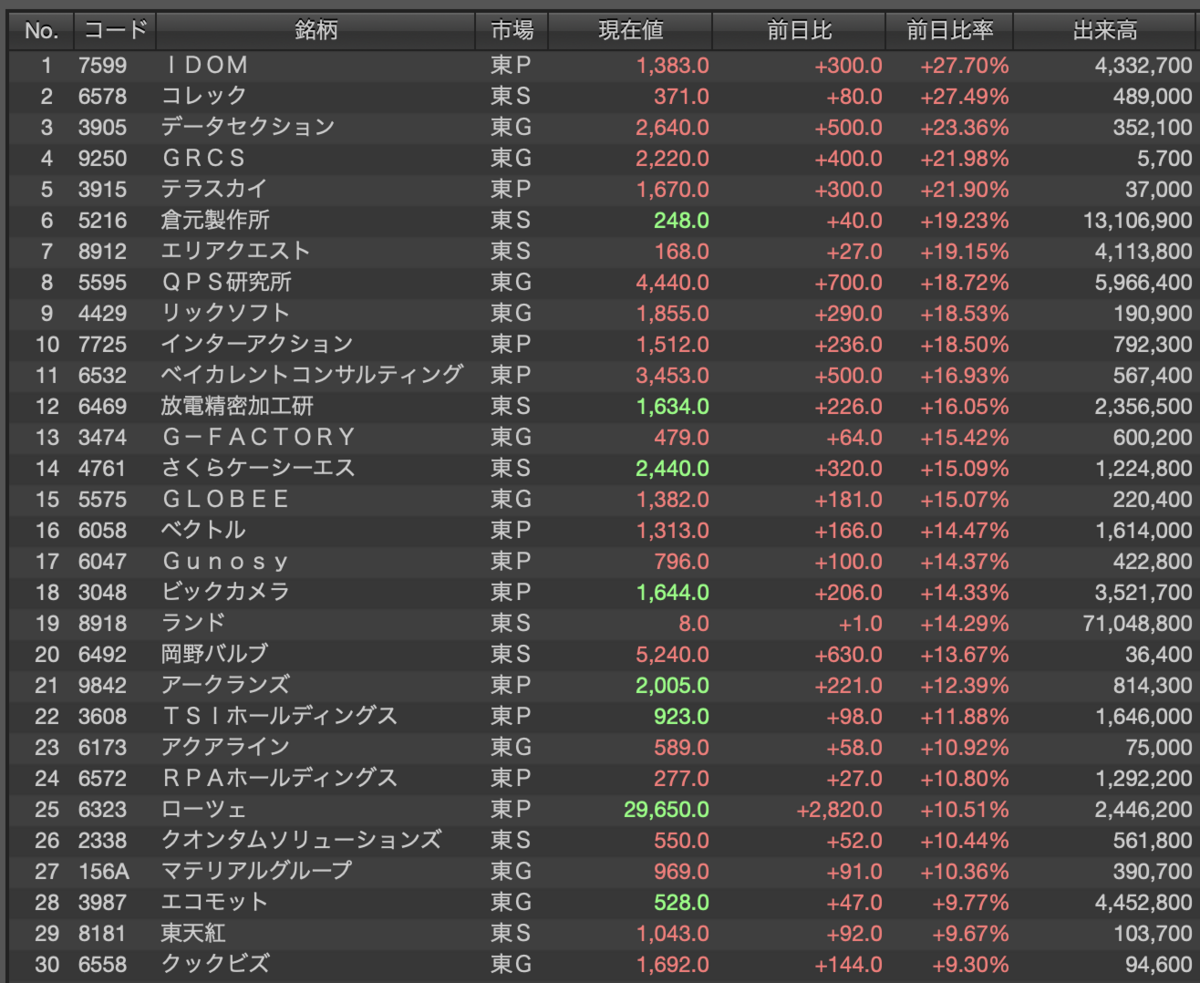Select クオンタムソリューションズ stock name
The width and height of the screenshot is (1200, 983).
coord(301,840)
